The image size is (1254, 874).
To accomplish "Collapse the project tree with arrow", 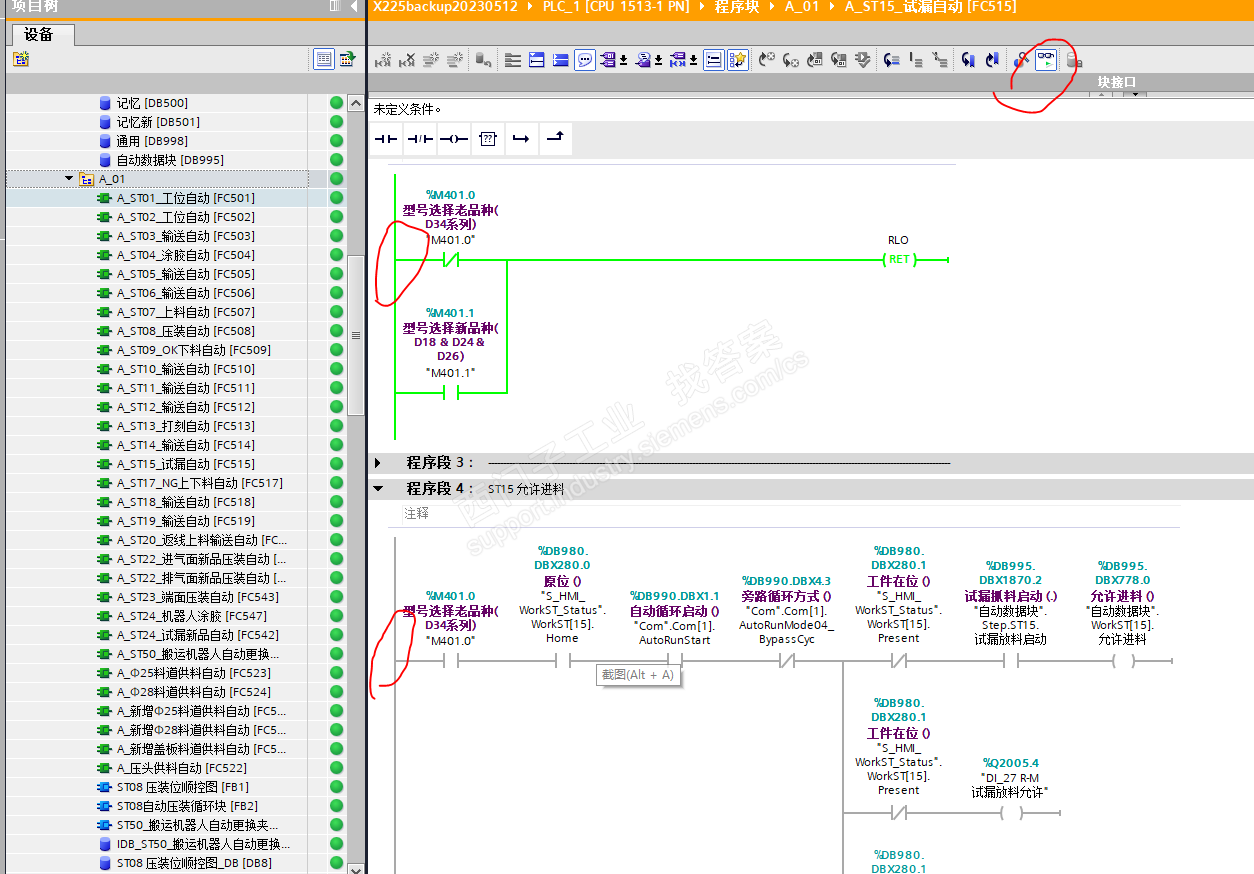I will coord(354,6).
